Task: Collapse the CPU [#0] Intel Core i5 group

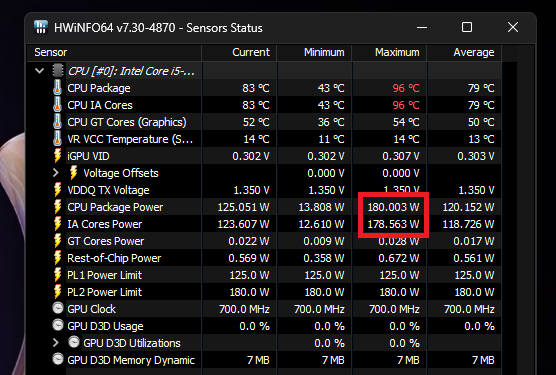Action: pyautogui.click(x=39, y=71)
